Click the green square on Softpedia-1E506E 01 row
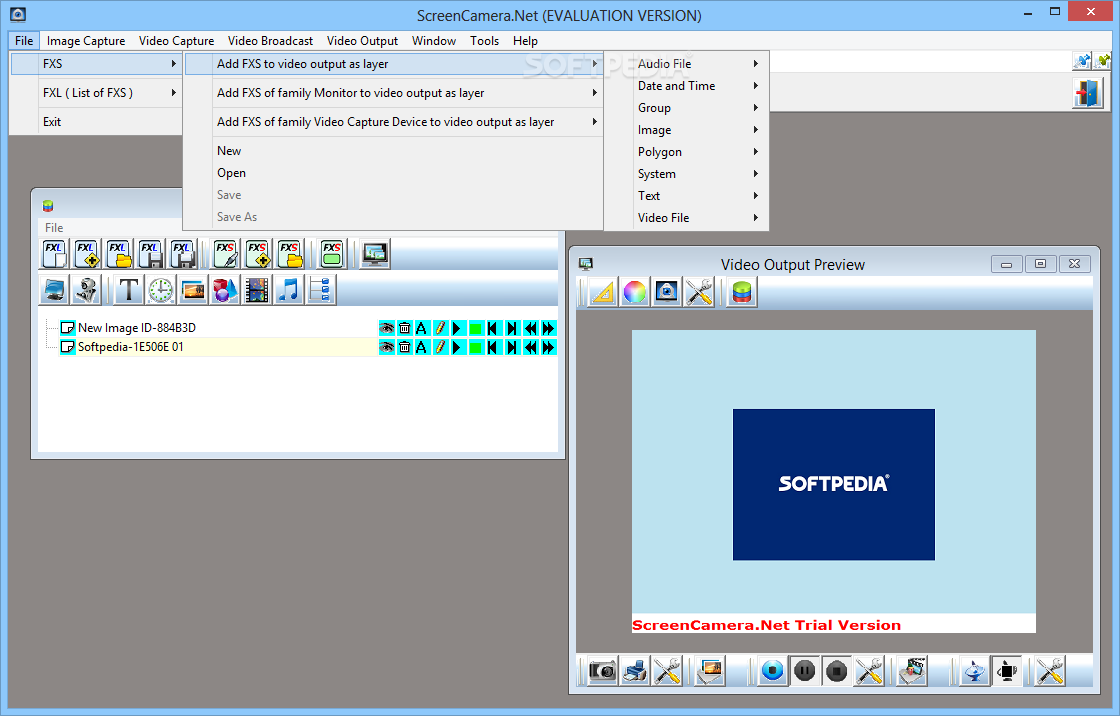This screenshot has width=1120, height=716. pos(475,347)
